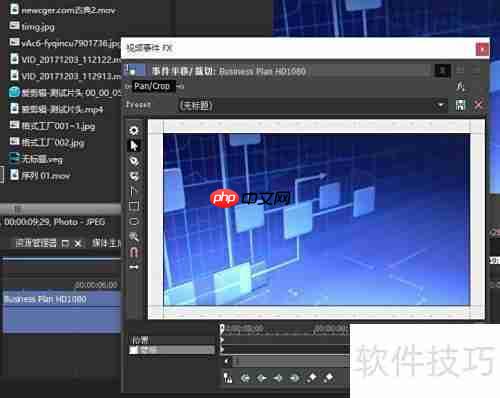Open Pan/Crop properties gear icon
Viewport: 500px width, 398px height.
tap(134, 130)
